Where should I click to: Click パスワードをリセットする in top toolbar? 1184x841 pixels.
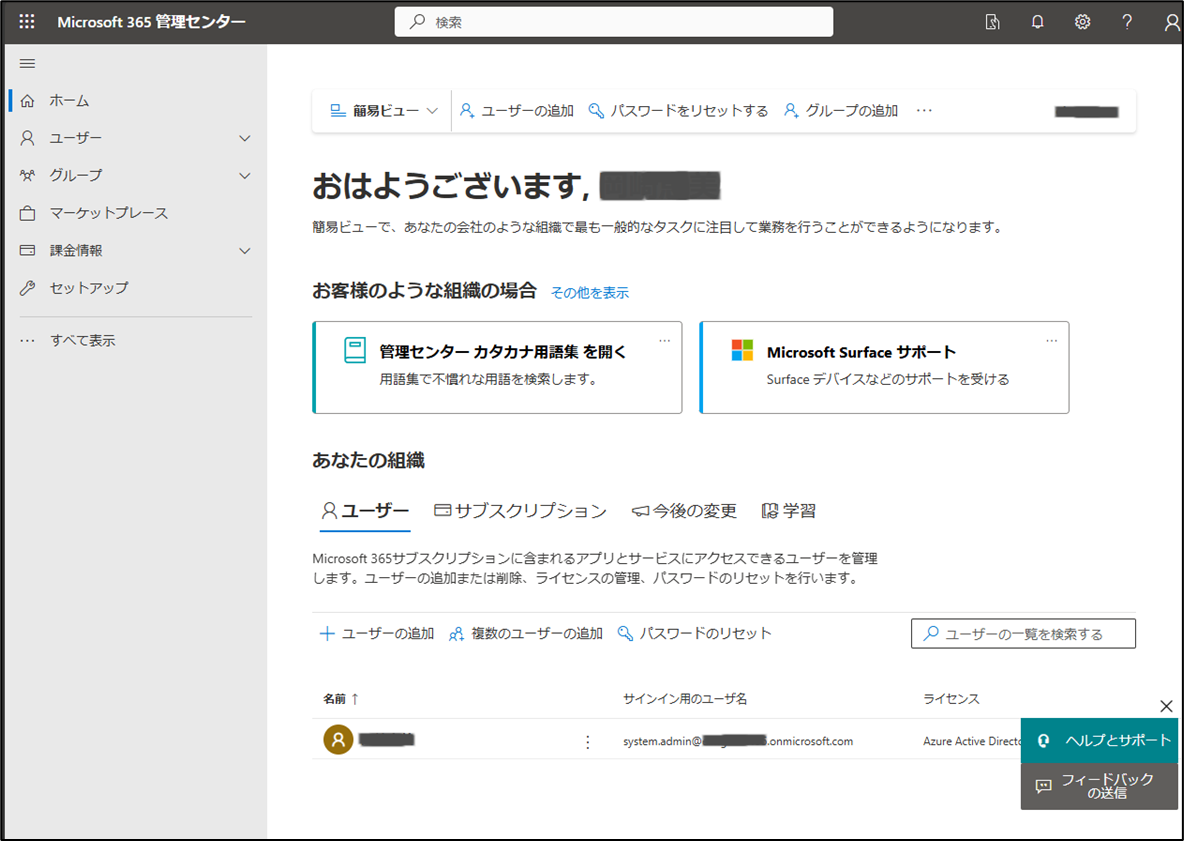678,111
